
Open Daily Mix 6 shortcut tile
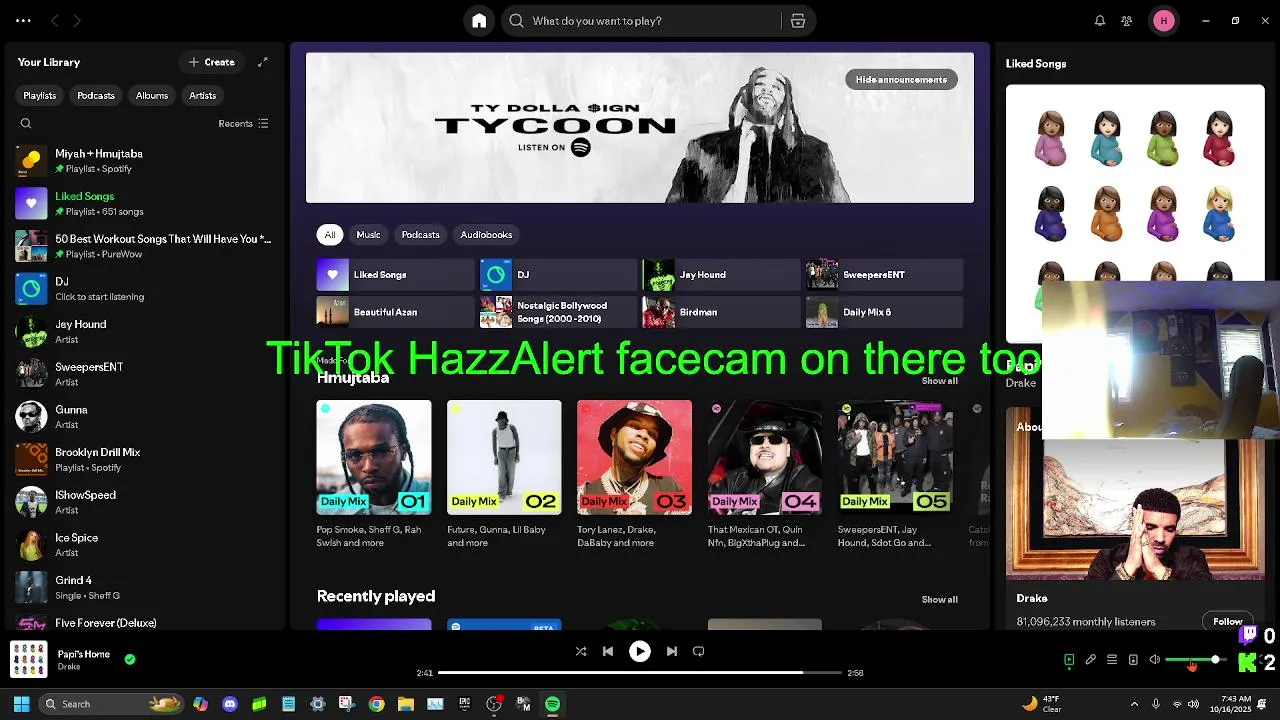pyautogui.click(x=884, y=312)
